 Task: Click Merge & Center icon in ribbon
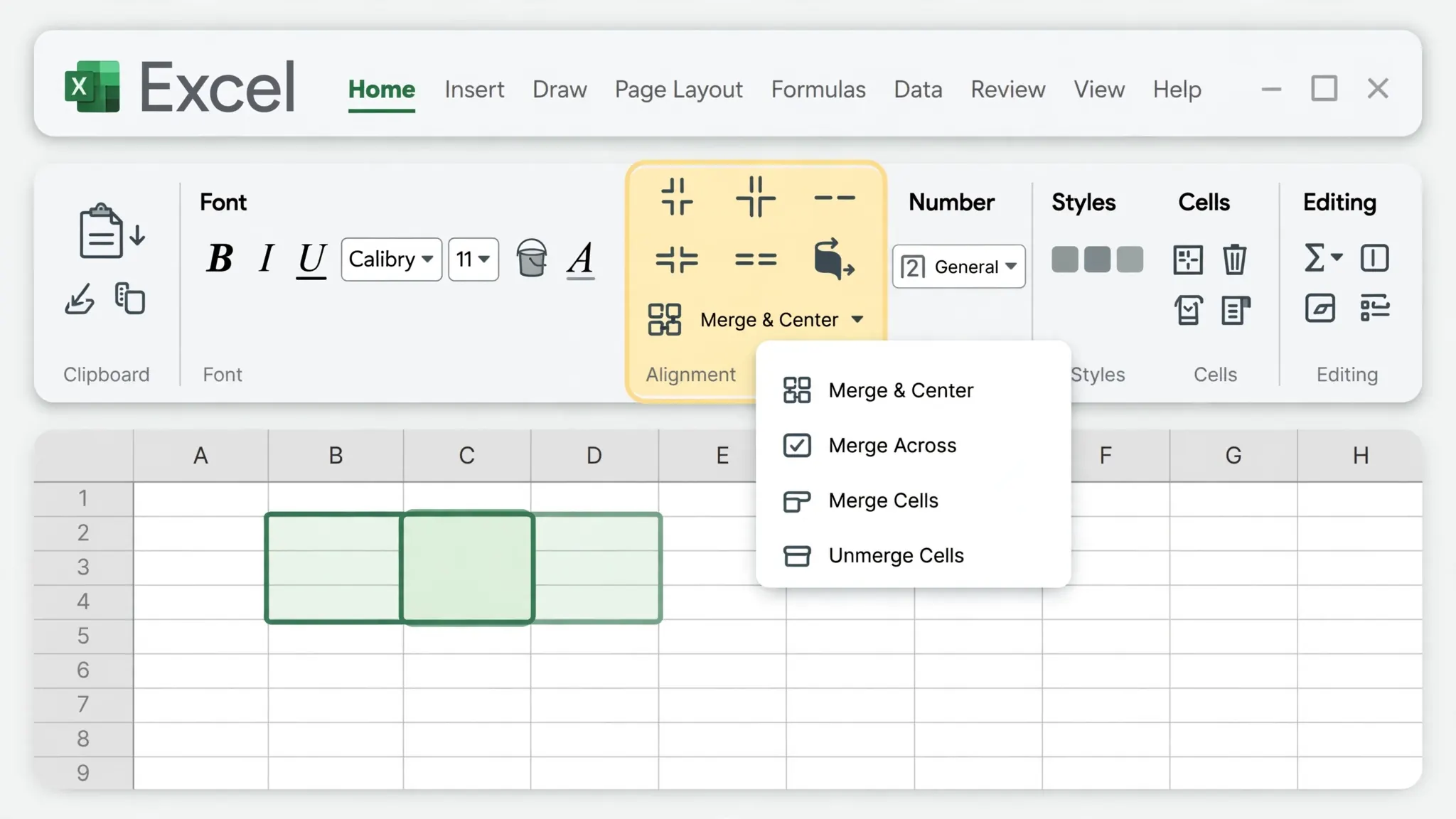(x=665, y=320)
